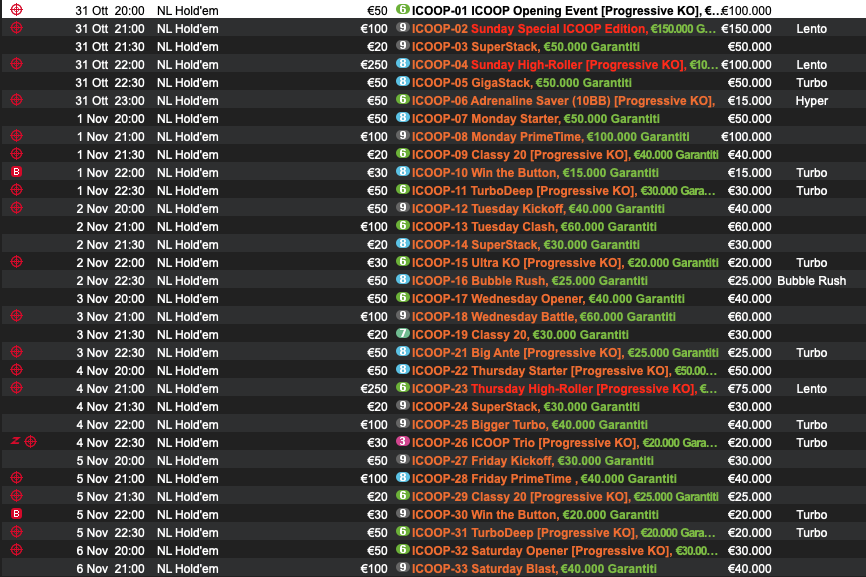Click the '31 Ott 20:00' start time
The width and height of the screenshot is (866, 577).
(x=110, y=10)
